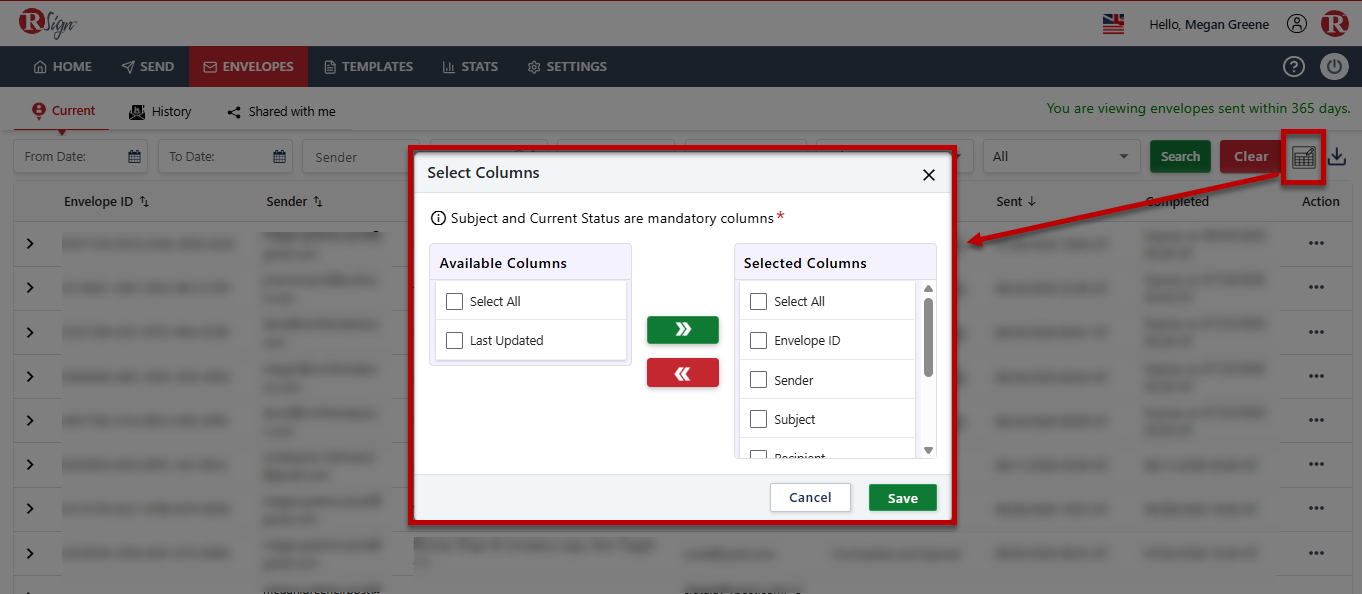Viewport: 1362px width, 594px height.
Task: Close the Select Columns dialog
Action: (928, 175)
